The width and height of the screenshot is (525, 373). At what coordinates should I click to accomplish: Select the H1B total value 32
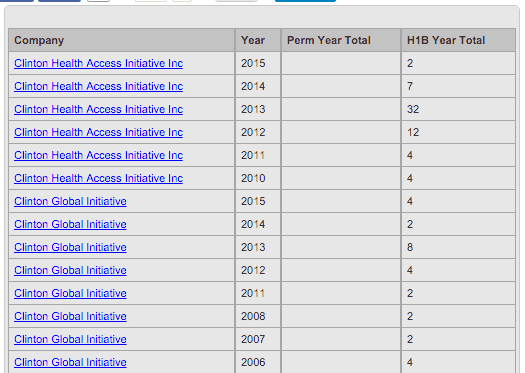click(413, 109)
